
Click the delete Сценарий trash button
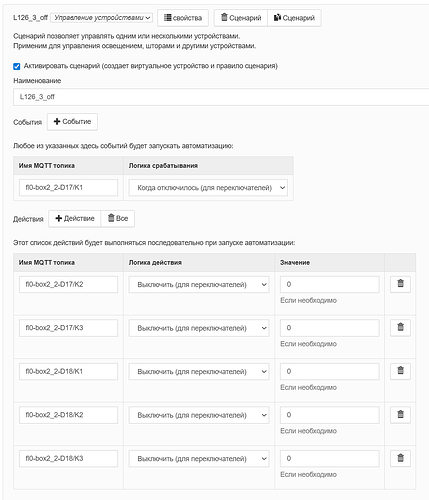pyautogui.click(x=241, y=18)
